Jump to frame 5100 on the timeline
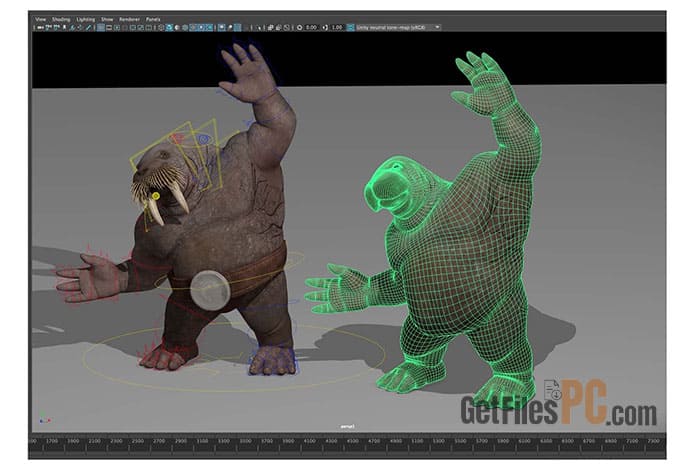Screen dimensions: 700x473 [x=417, y=441]
